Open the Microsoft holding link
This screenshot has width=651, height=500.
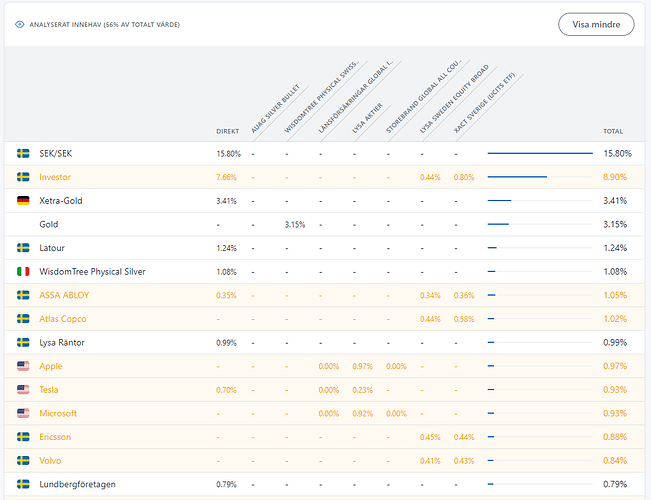point(58,413)
